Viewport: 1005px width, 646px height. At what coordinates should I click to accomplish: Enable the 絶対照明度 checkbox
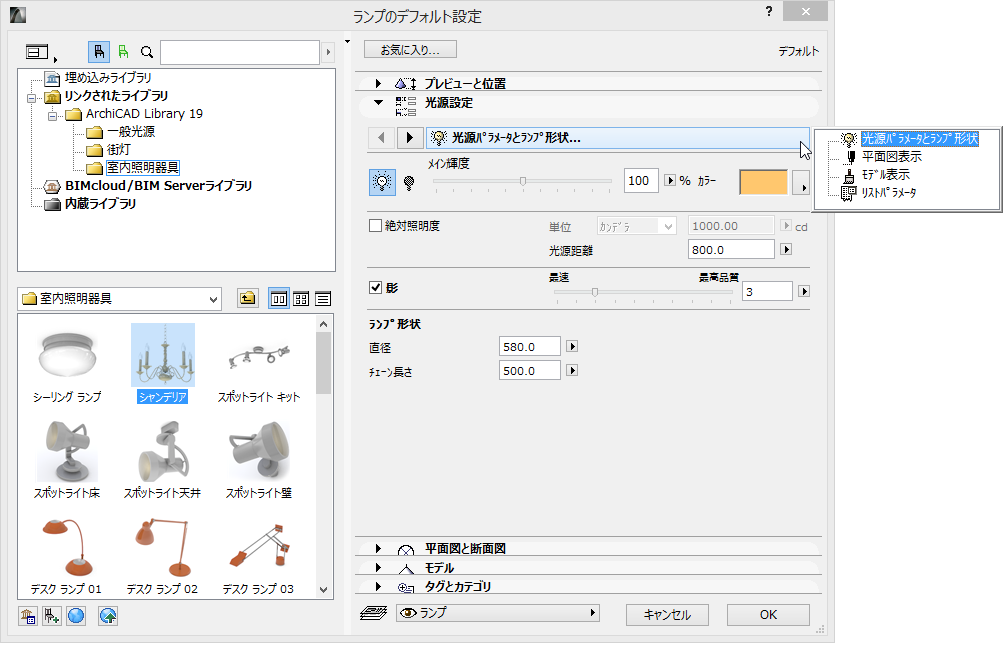coord(376,226)
